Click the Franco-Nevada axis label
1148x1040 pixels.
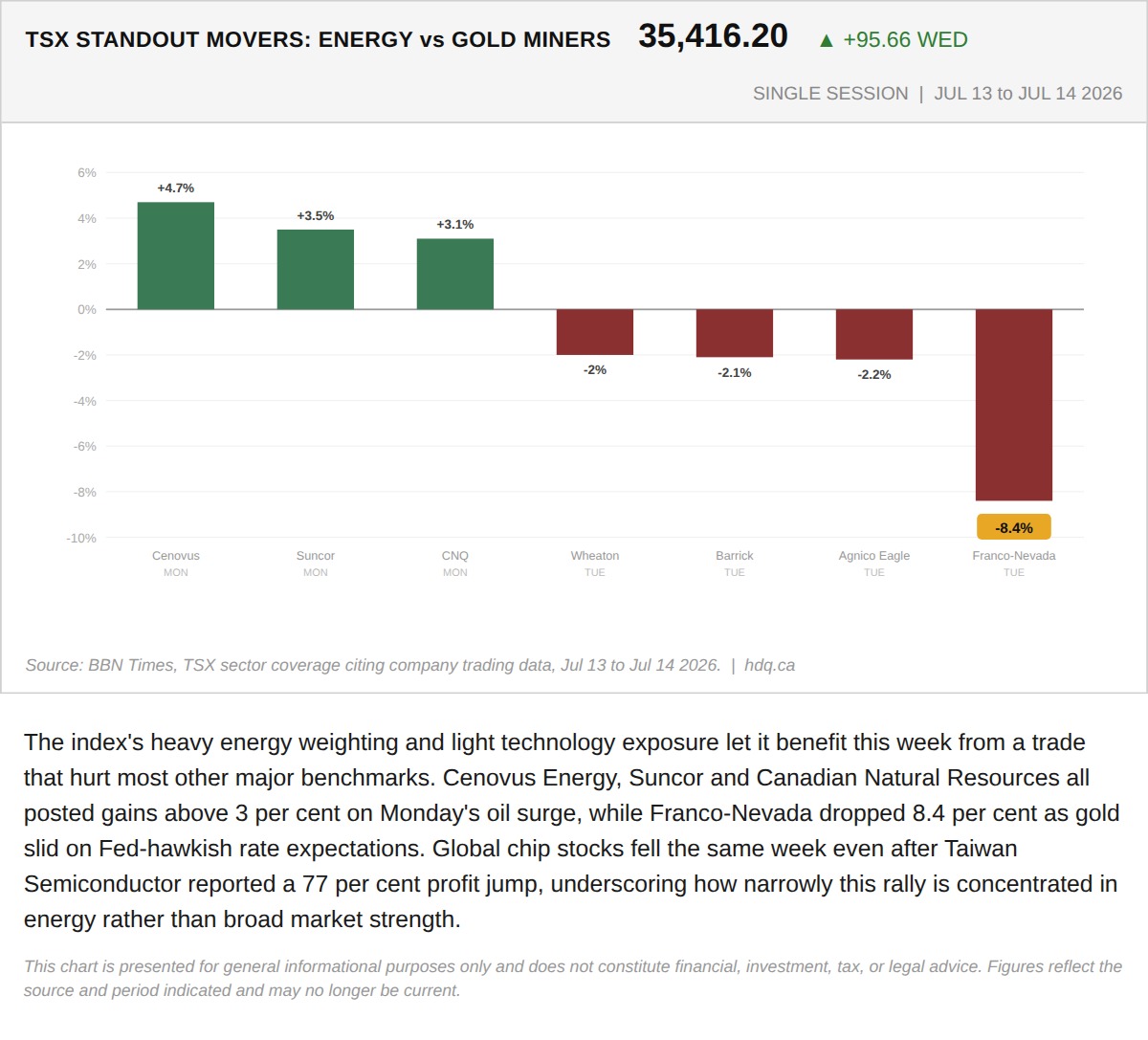[1014, 556]
